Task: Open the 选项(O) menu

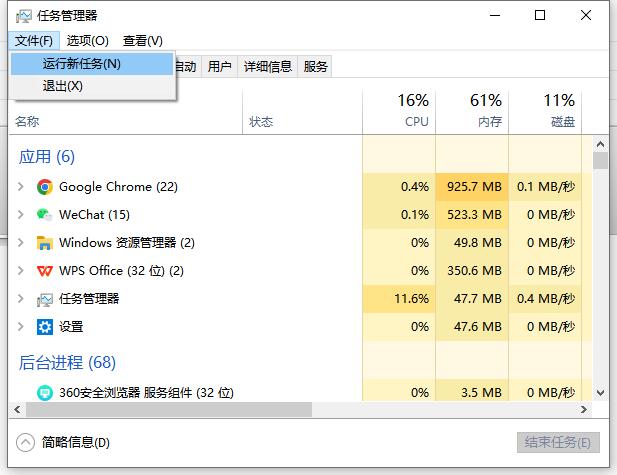Action: [88, 41]
